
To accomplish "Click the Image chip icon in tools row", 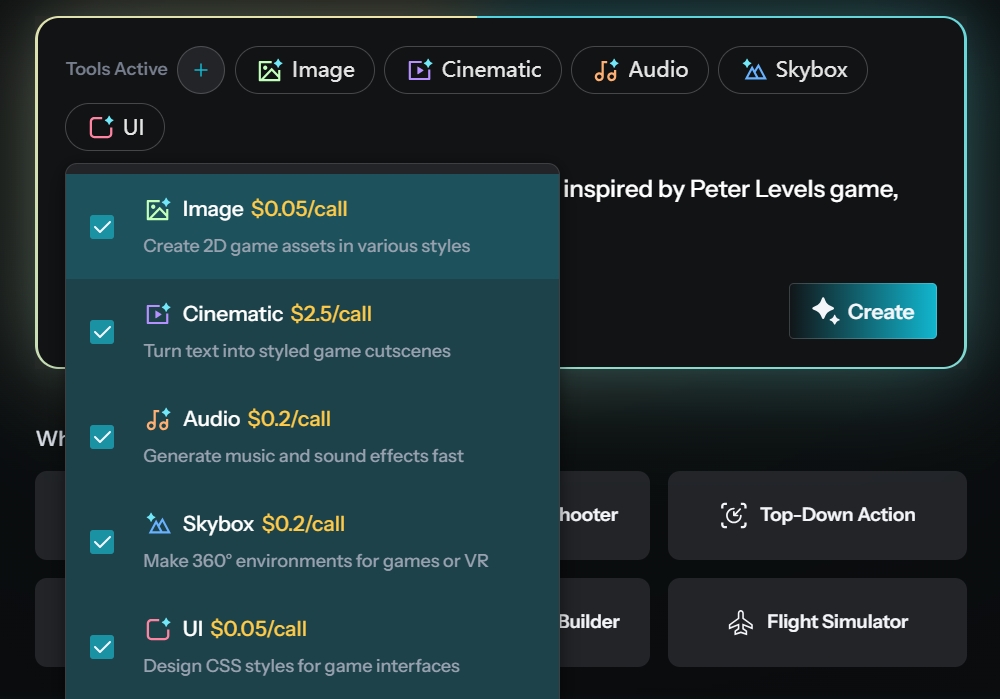I will click(270, 70).
